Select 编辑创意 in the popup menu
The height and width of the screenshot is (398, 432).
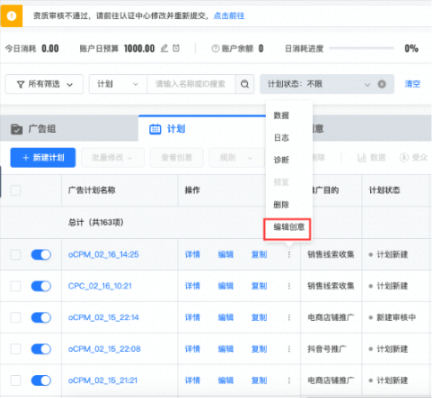(289, 228)
